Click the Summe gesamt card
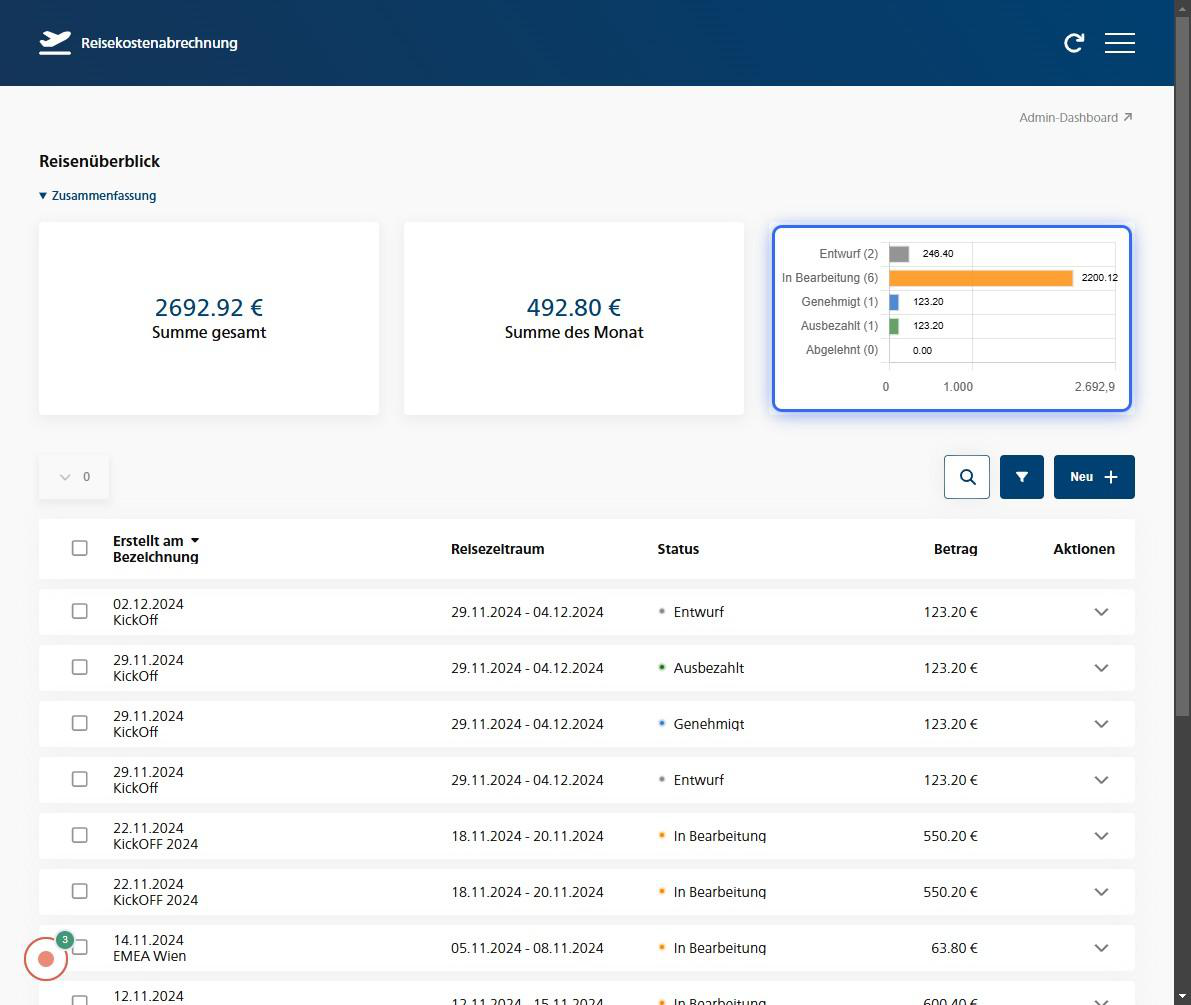Viewport: 1191px width, 1005px height. coord(209,318)
